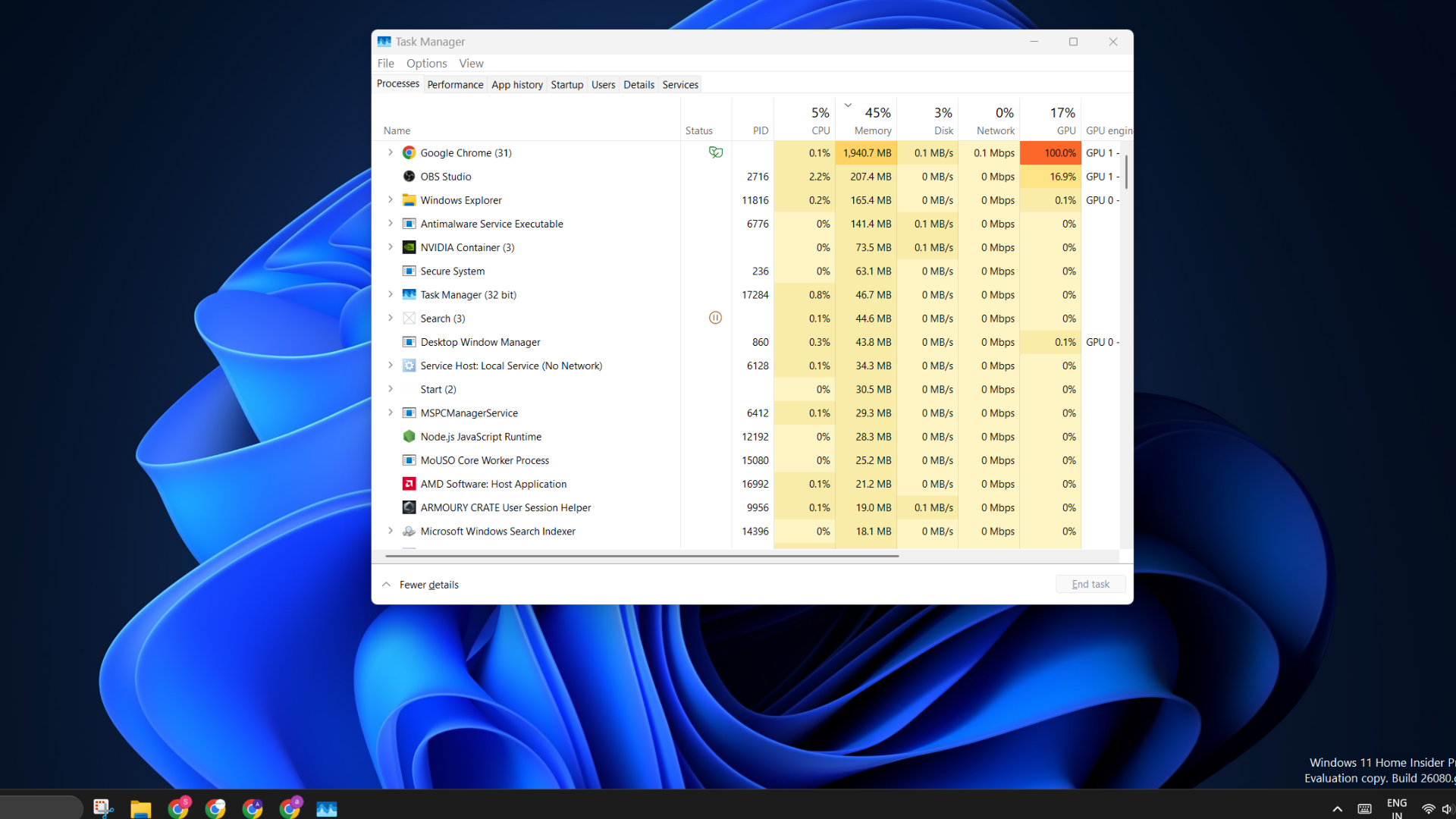Sort processes by the CPU column header
The width and height of the screenshot is (1456, 819).
click(805, 120)
